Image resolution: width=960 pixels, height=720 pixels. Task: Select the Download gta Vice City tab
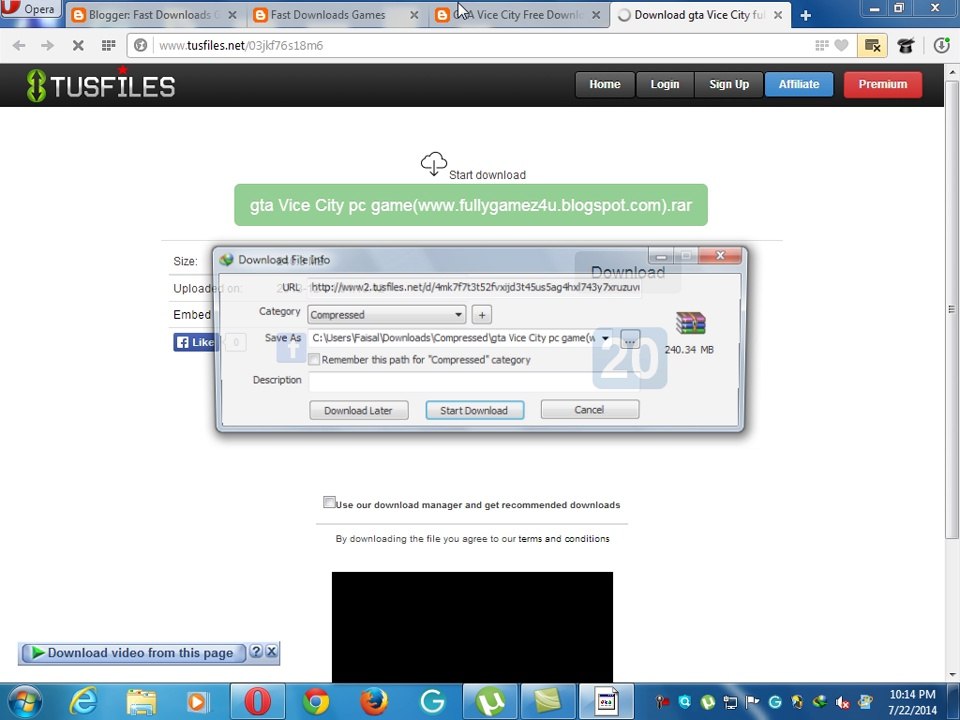[698, 15]
